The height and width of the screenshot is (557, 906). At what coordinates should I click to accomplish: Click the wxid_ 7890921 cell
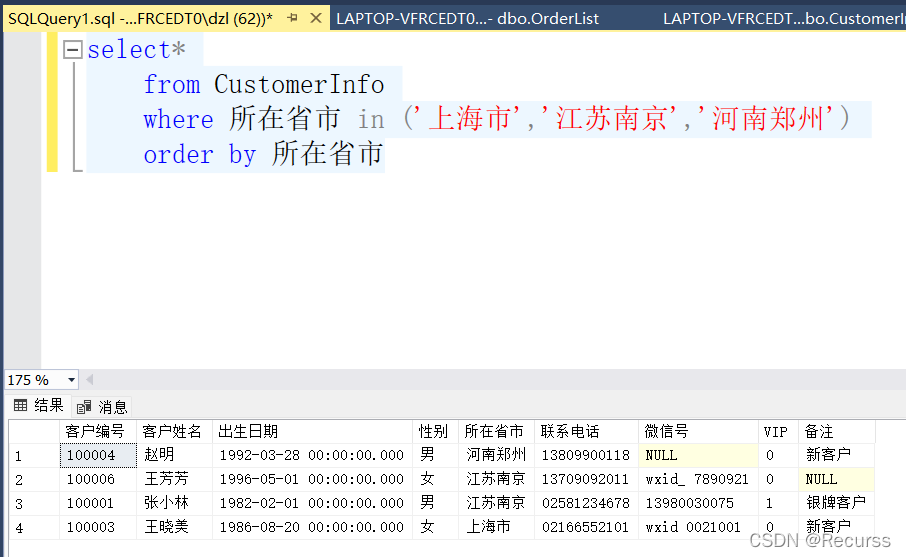698,479
